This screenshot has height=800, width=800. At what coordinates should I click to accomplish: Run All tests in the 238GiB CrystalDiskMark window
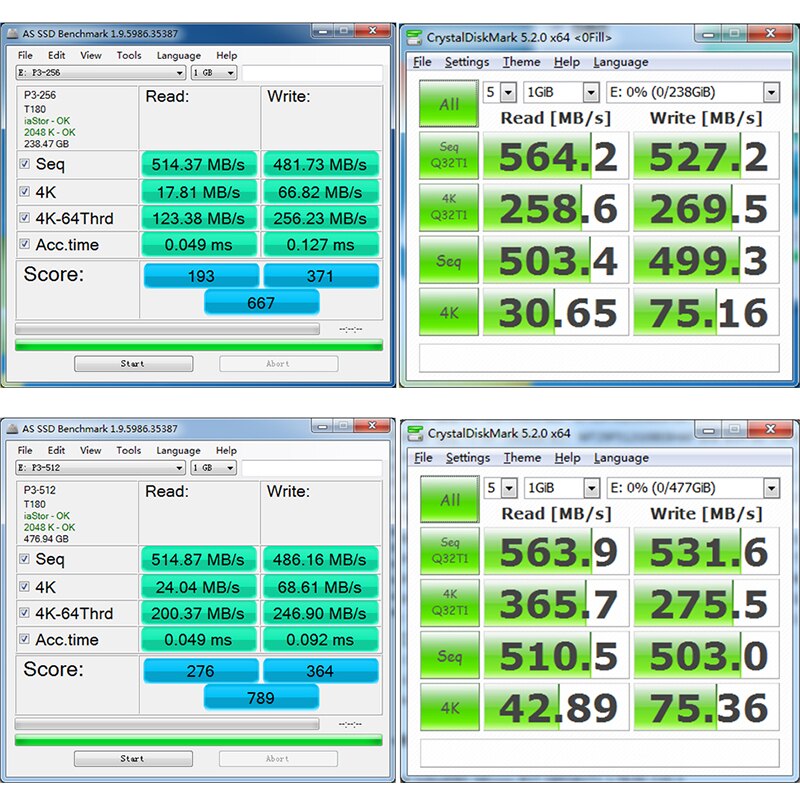(449, 104)
